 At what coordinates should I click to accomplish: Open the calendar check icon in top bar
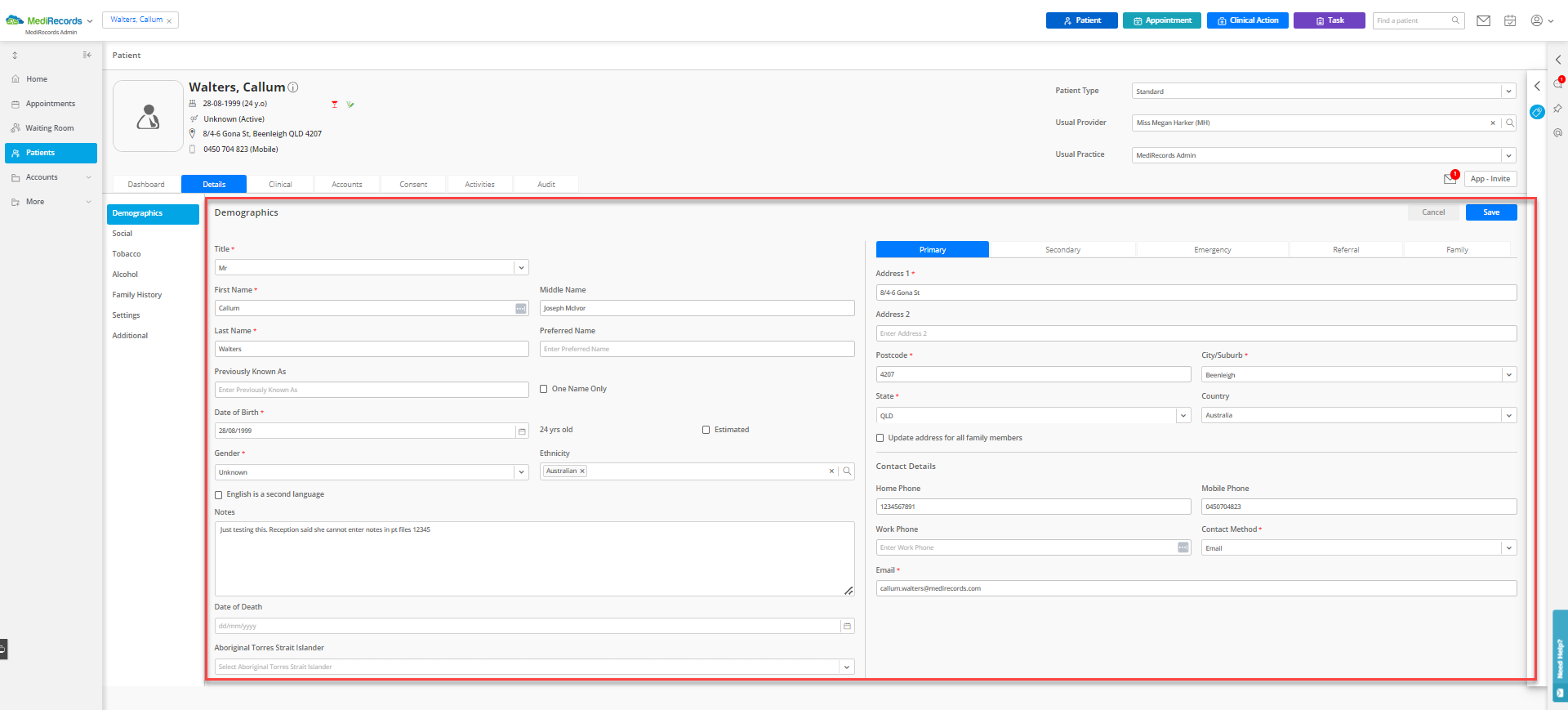click(1510, 20)
